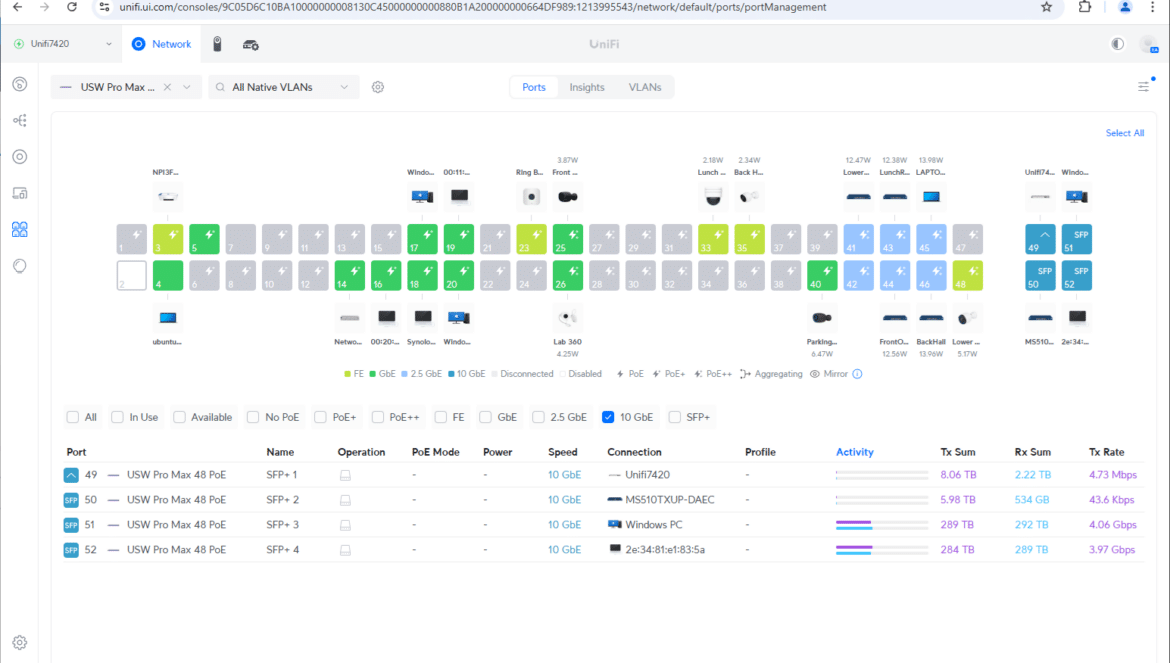Screen dimensions: 1170x663
Task: Open the Ports manager icon in the sidebar
Action: [20, 229]
